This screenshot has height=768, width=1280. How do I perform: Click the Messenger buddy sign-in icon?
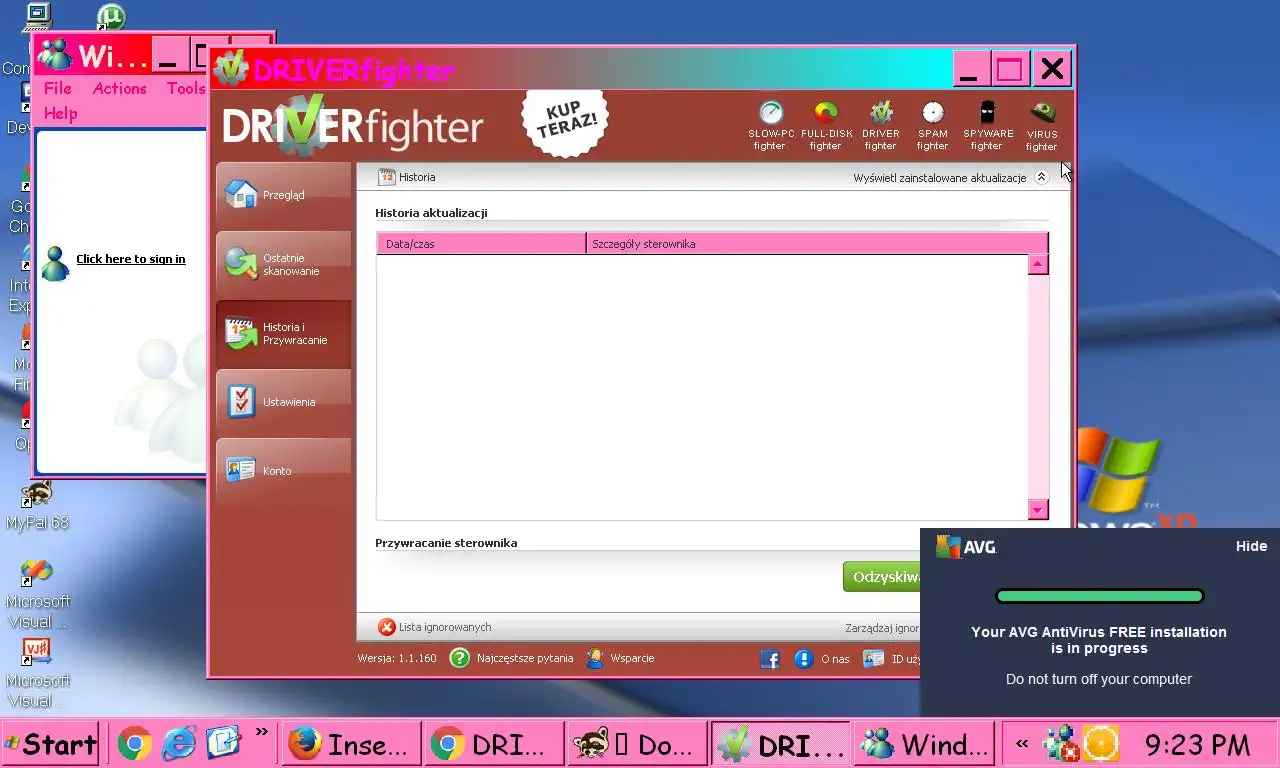click(56, 263)
